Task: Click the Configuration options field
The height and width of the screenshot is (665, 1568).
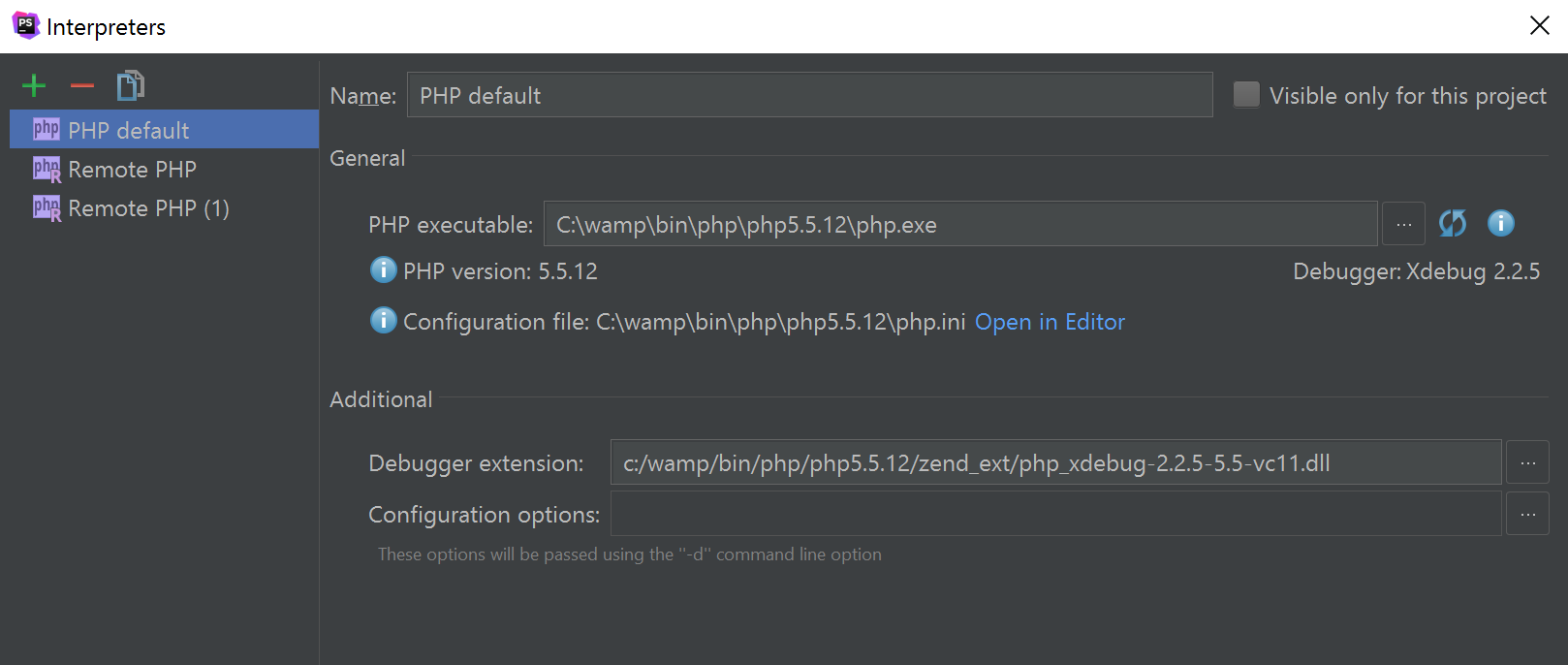Action: [x=1056, y=514]
